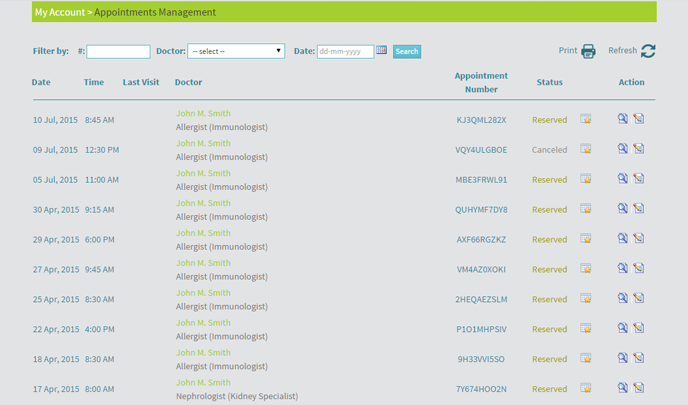The height and width of the screenshot is (405, 688).
Task: Click the Refresh arrows icon
Action: (x=648, y=51)
